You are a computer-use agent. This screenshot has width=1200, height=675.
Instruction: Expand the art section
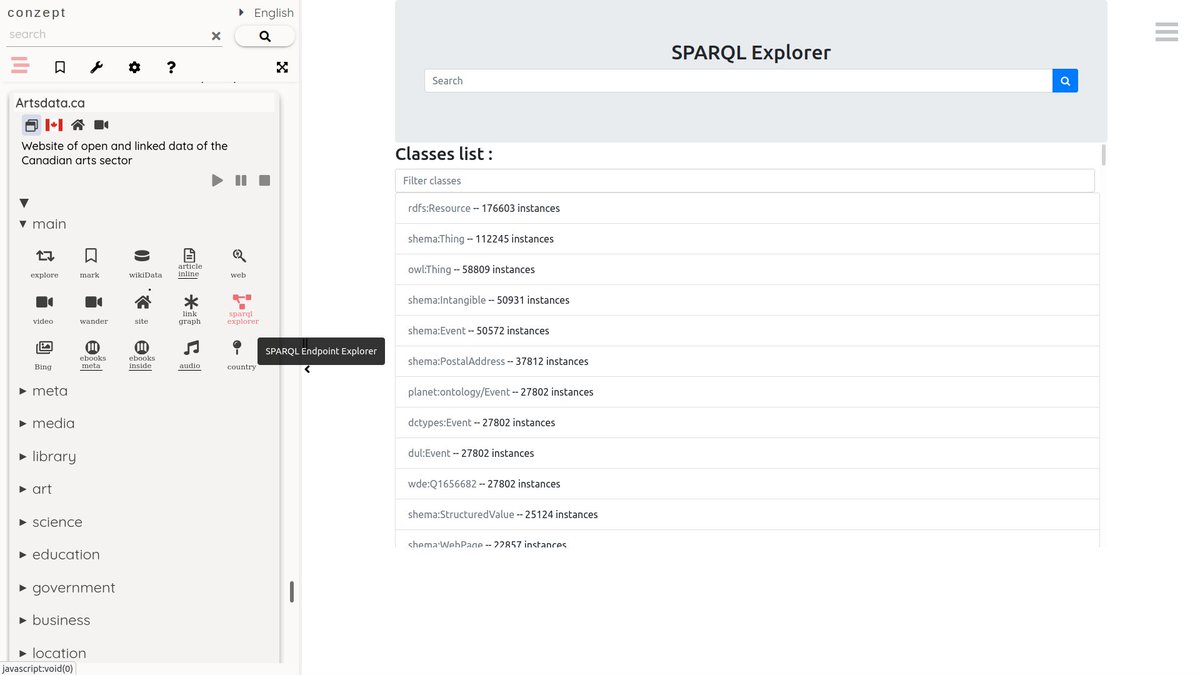coord(36,489)
